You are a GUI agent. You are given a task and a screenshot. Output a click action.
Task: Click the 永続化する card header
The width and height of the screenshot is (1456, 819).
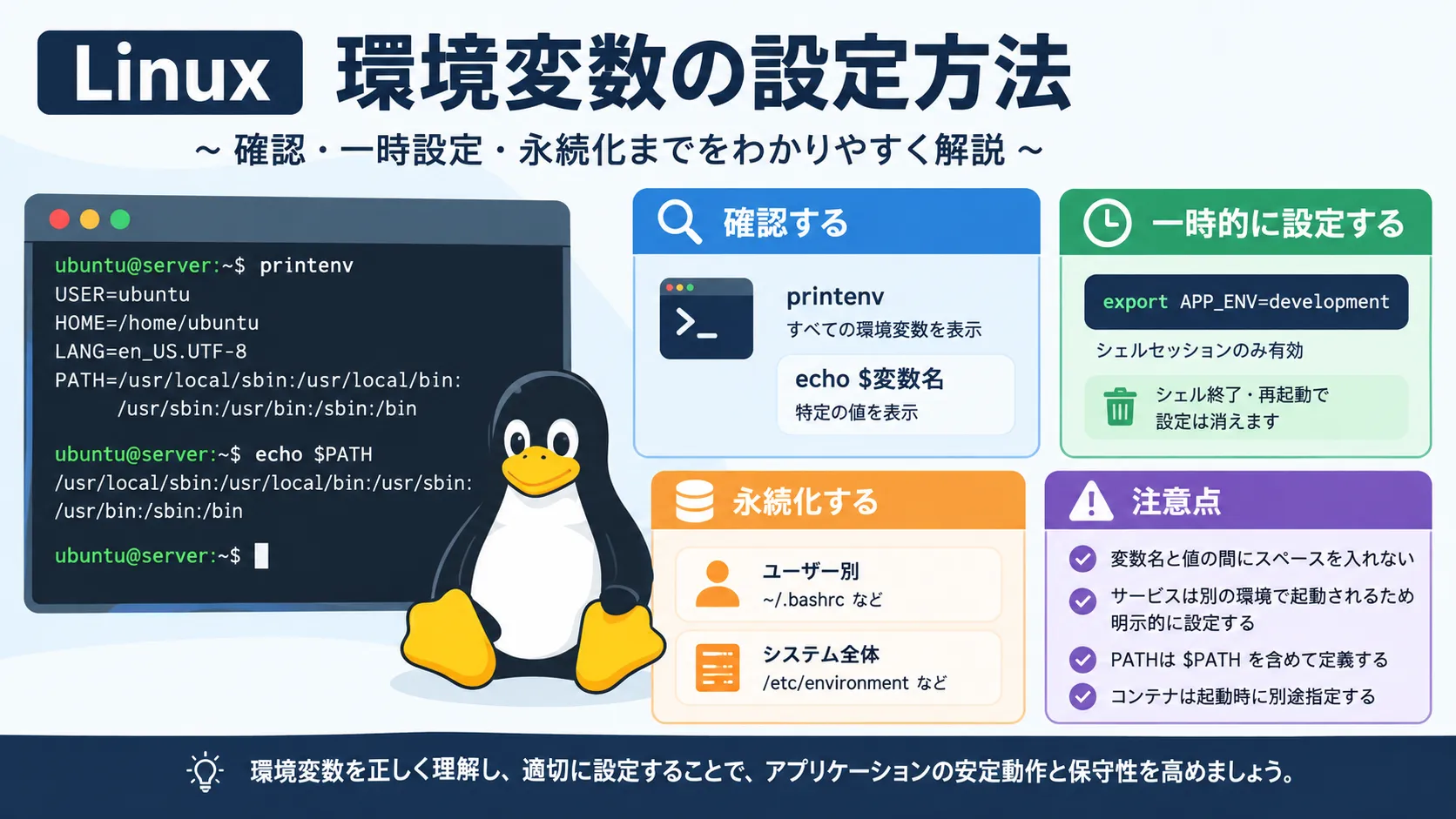(x=838, y=500)
